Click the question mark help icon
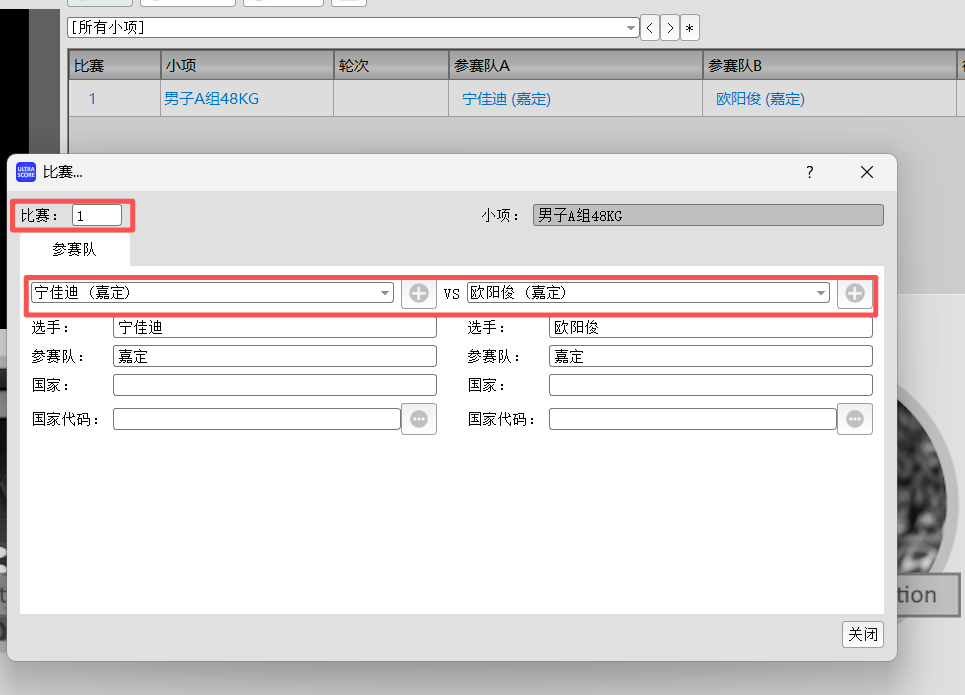Viewport: 965px width, 695px height. coord(809,172)
